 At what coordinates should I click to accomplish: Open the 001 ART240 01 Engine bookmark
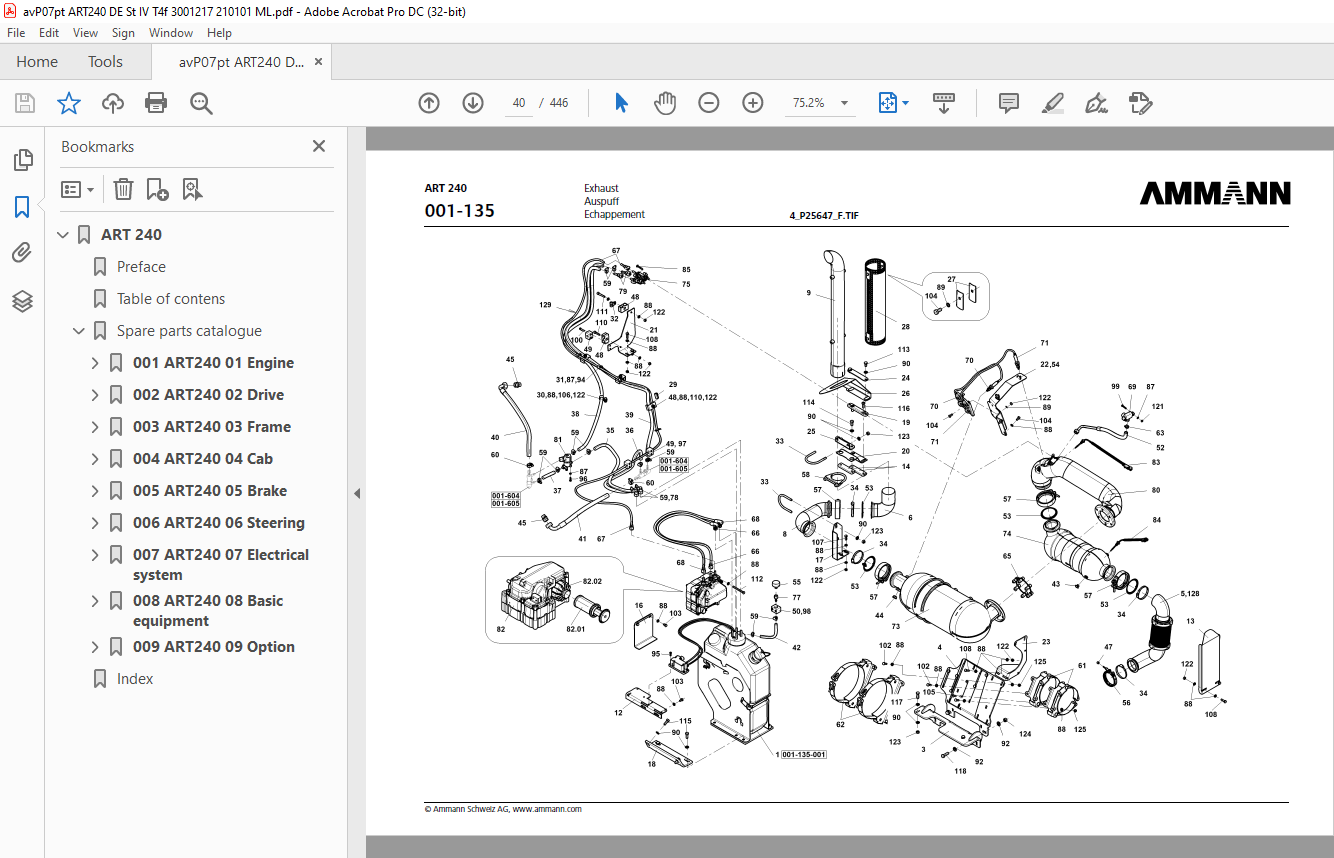[213, 363]
